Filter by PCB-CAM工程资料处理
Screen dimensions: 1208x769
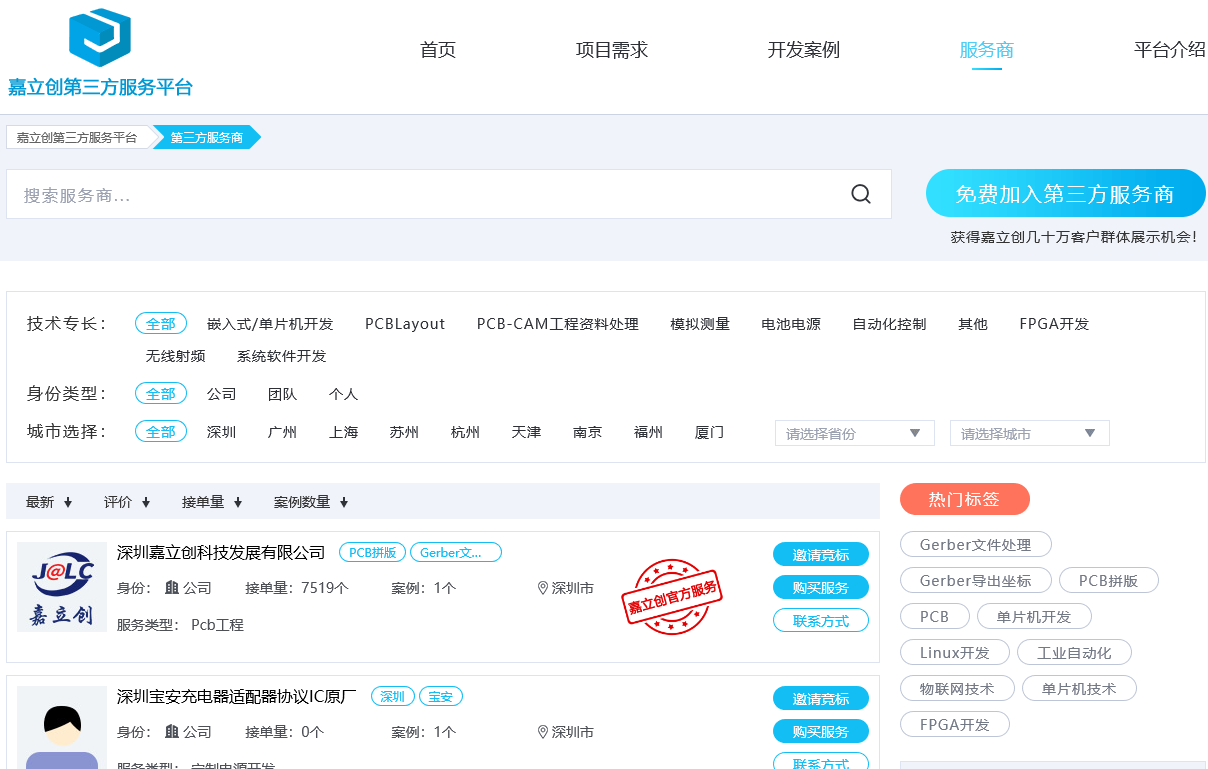(x=558, y=324)
